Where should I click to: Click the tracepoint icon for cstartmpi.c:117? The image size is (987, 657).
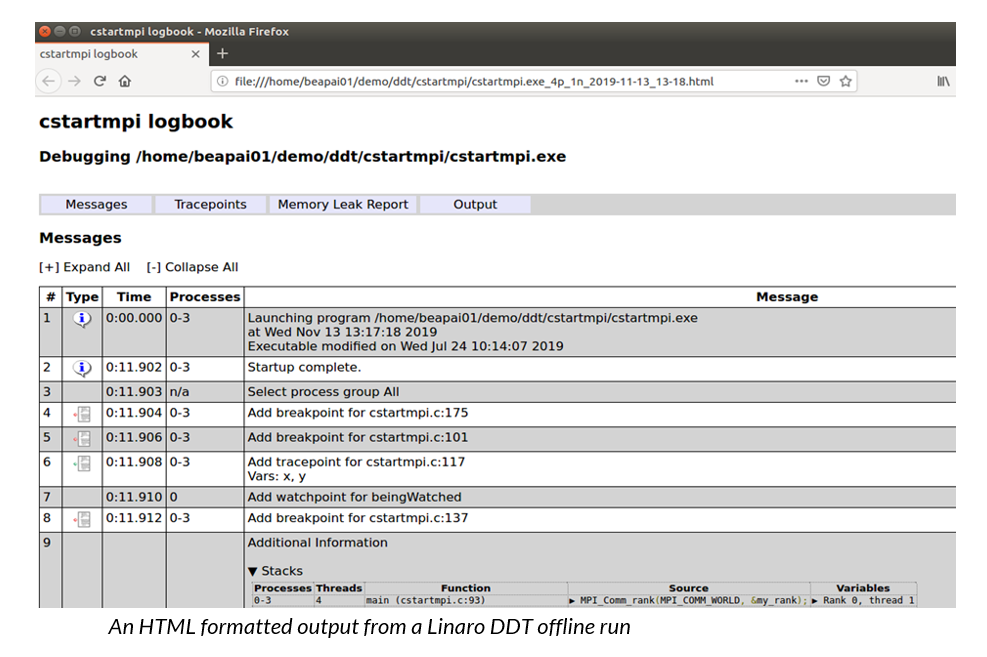(81, 464)
